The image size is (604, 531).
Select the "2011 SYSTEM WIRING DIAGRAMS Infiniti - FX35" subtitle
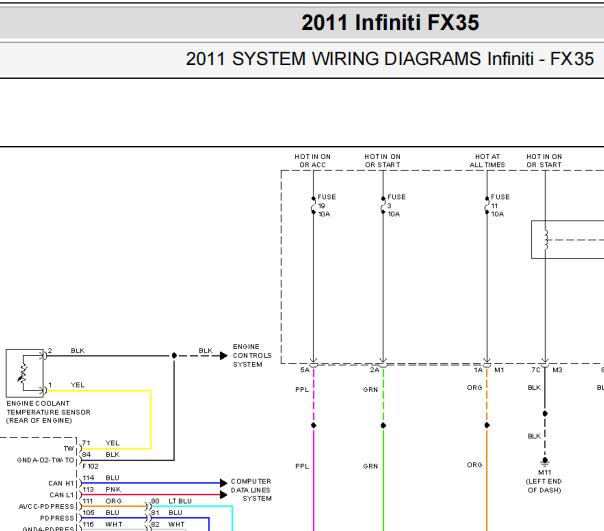click(390, 59)
